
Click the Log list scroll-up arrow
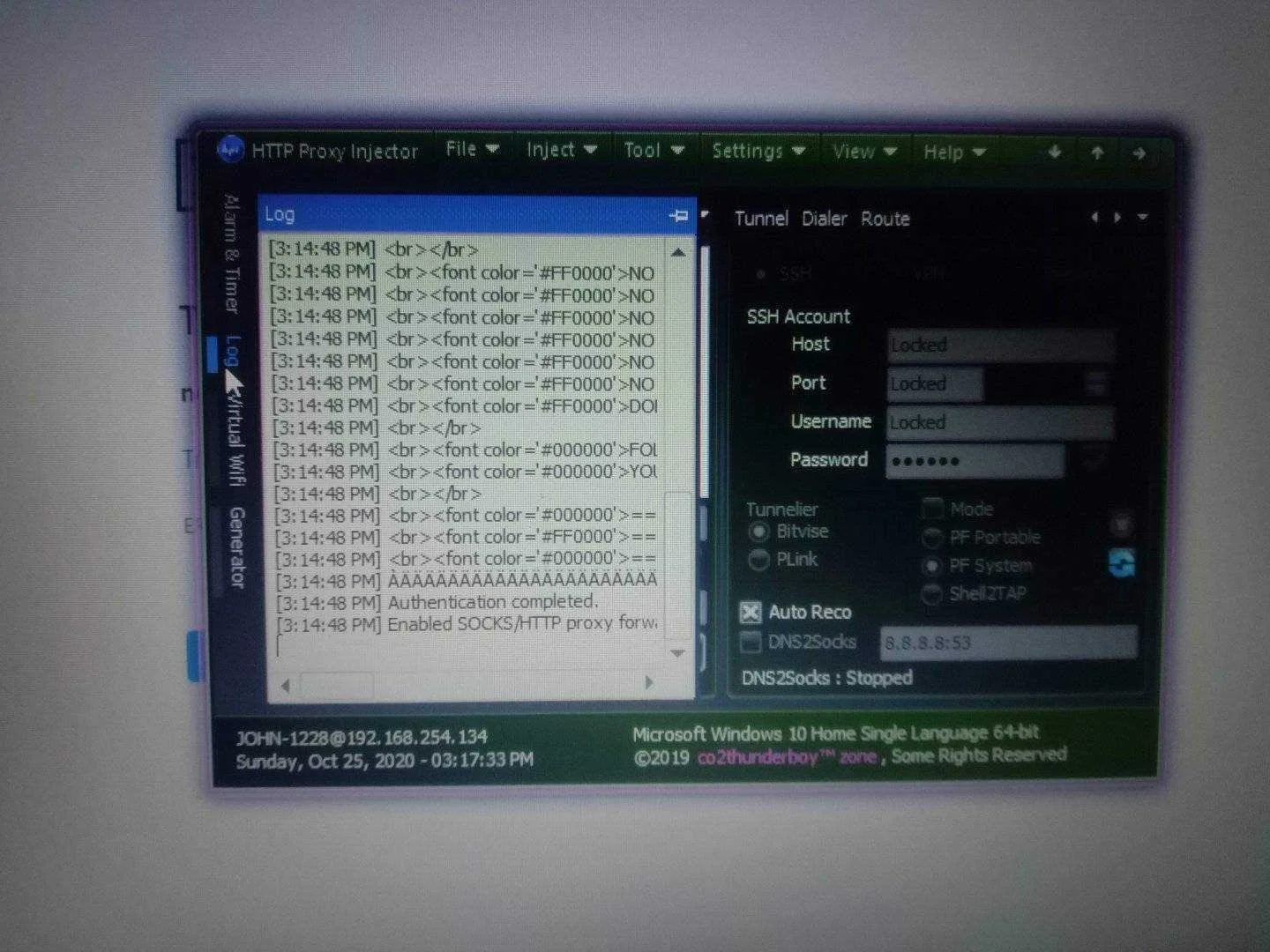pyautogui.click(x=678, y=253)
